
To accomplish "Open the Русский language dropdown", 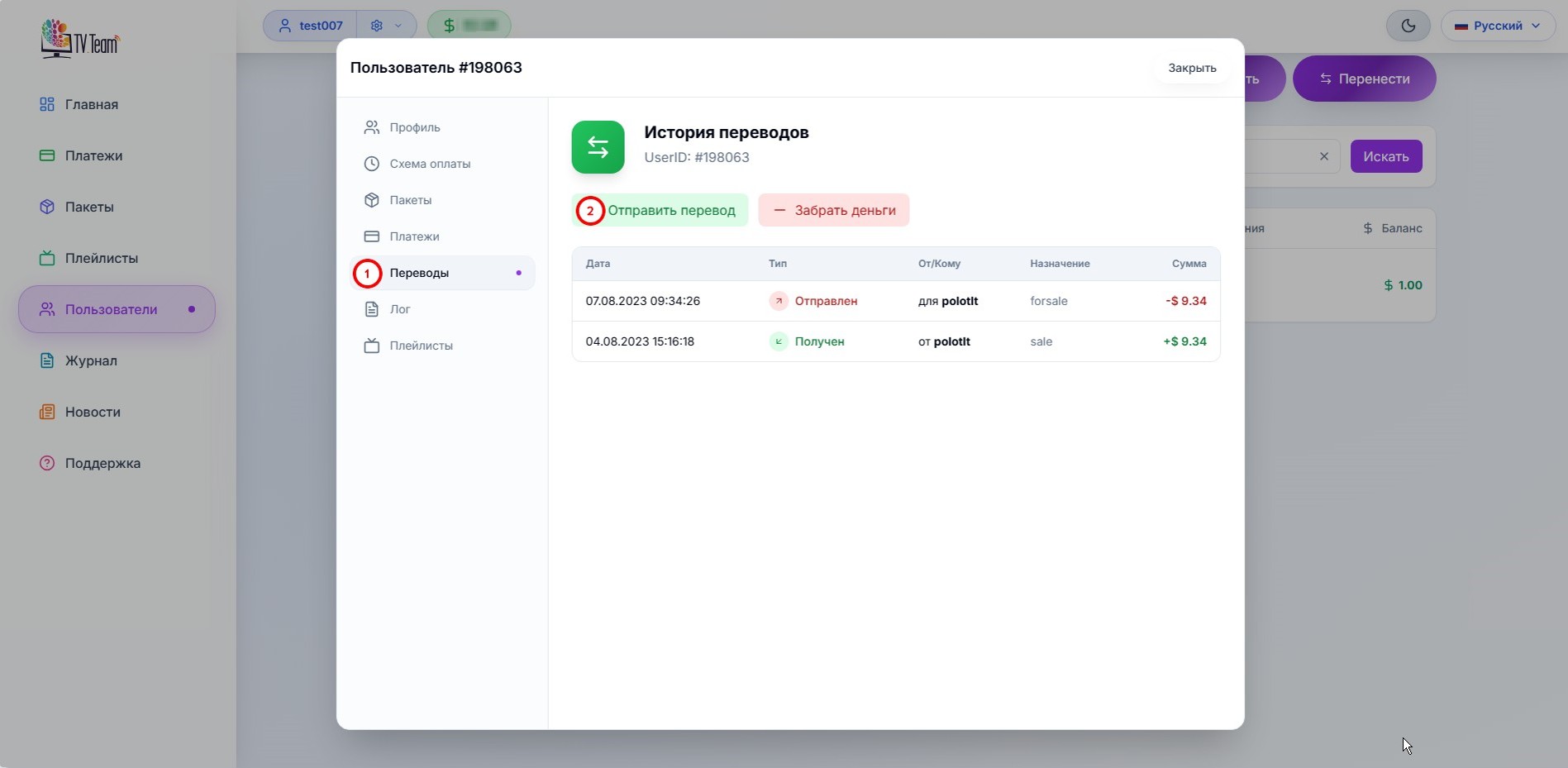I will [x=1498, y=26].
